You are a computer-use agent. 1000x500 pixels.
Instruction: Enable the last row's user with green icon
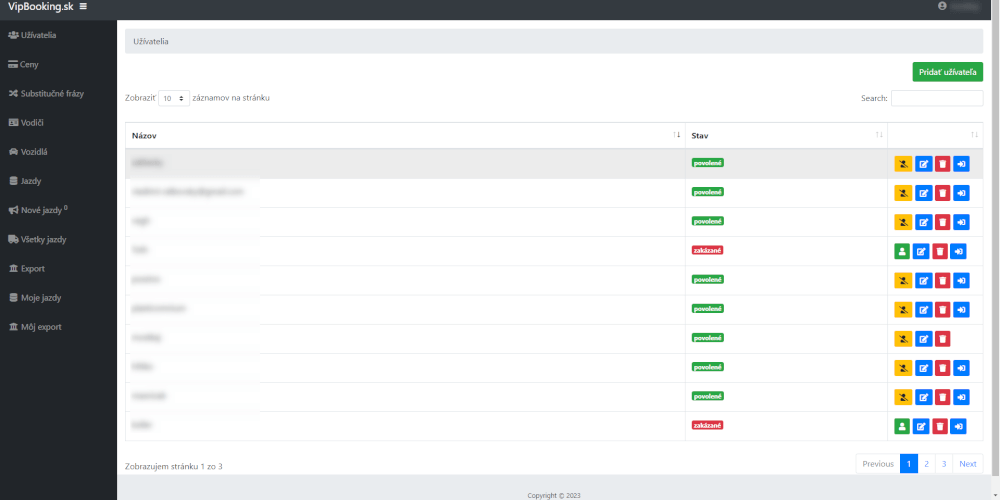(x=902, y=427)
